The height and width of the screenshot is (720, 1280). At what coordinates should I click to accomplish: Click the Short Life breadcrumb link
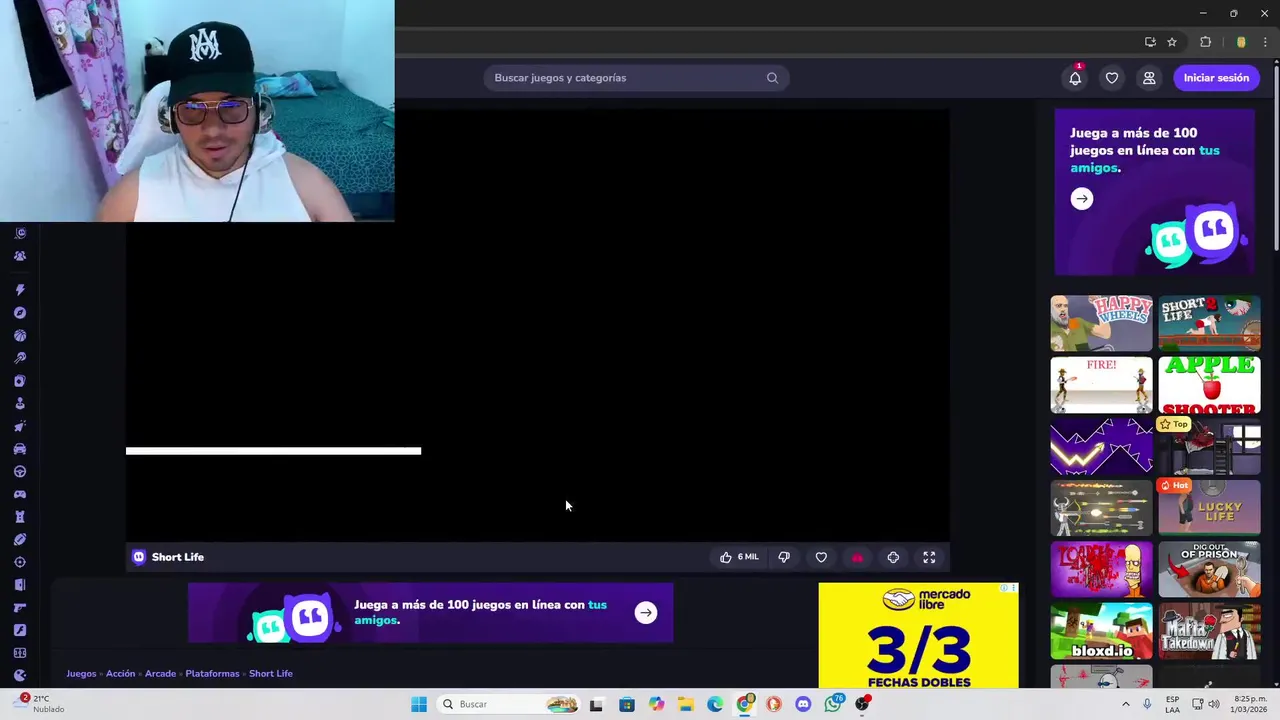pos(271,673)
